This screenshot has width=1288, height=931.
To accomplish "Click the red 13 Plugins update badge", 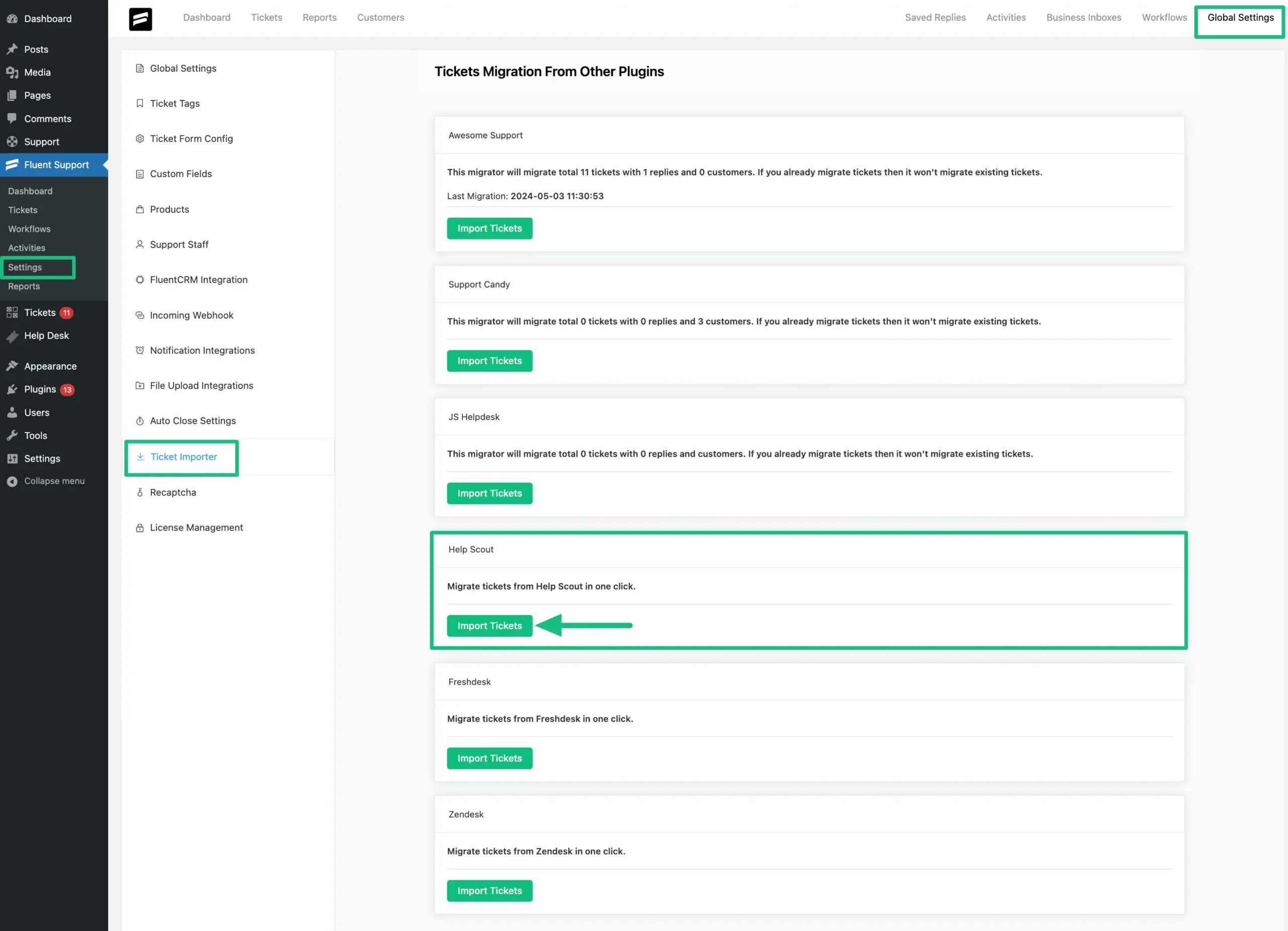I will tap(67, 390).
